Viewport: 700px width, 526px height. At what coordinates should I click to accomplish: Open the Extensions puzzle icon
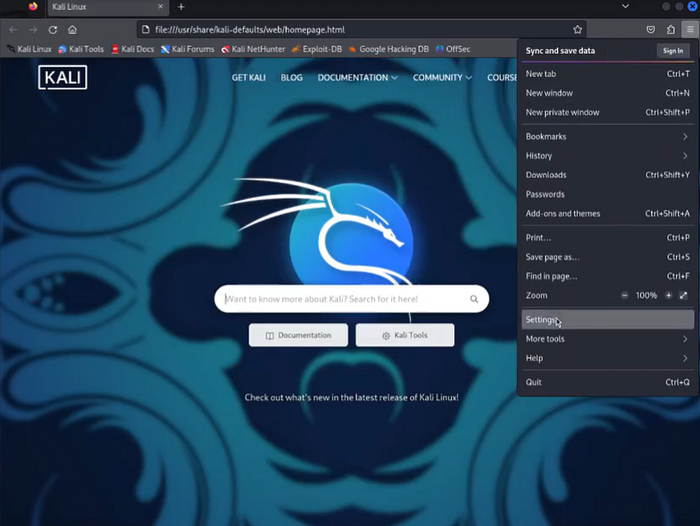(671, 30)
